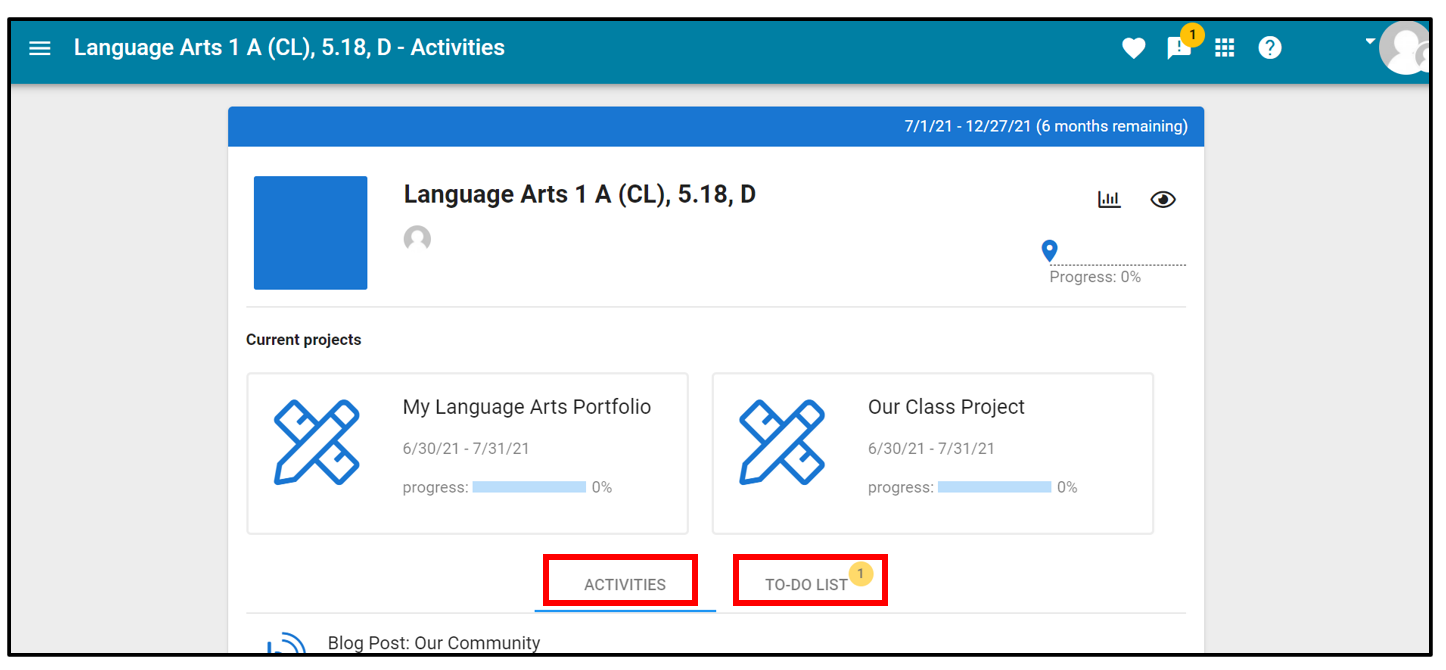Open the apps grid icon
The image size is (1446, 670).
(x=1225, y=48)
